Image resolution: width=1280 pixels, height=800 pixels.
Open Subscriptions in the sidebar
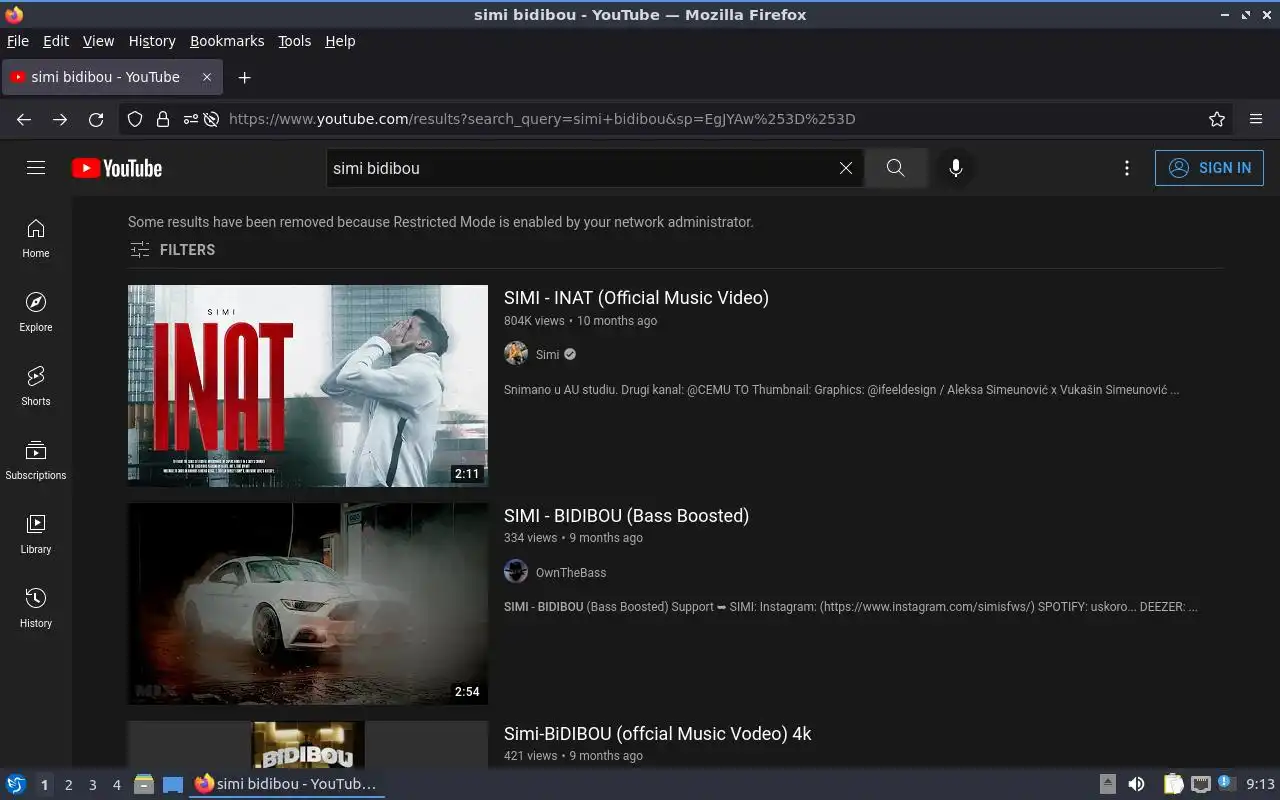[x=36, y=461]
